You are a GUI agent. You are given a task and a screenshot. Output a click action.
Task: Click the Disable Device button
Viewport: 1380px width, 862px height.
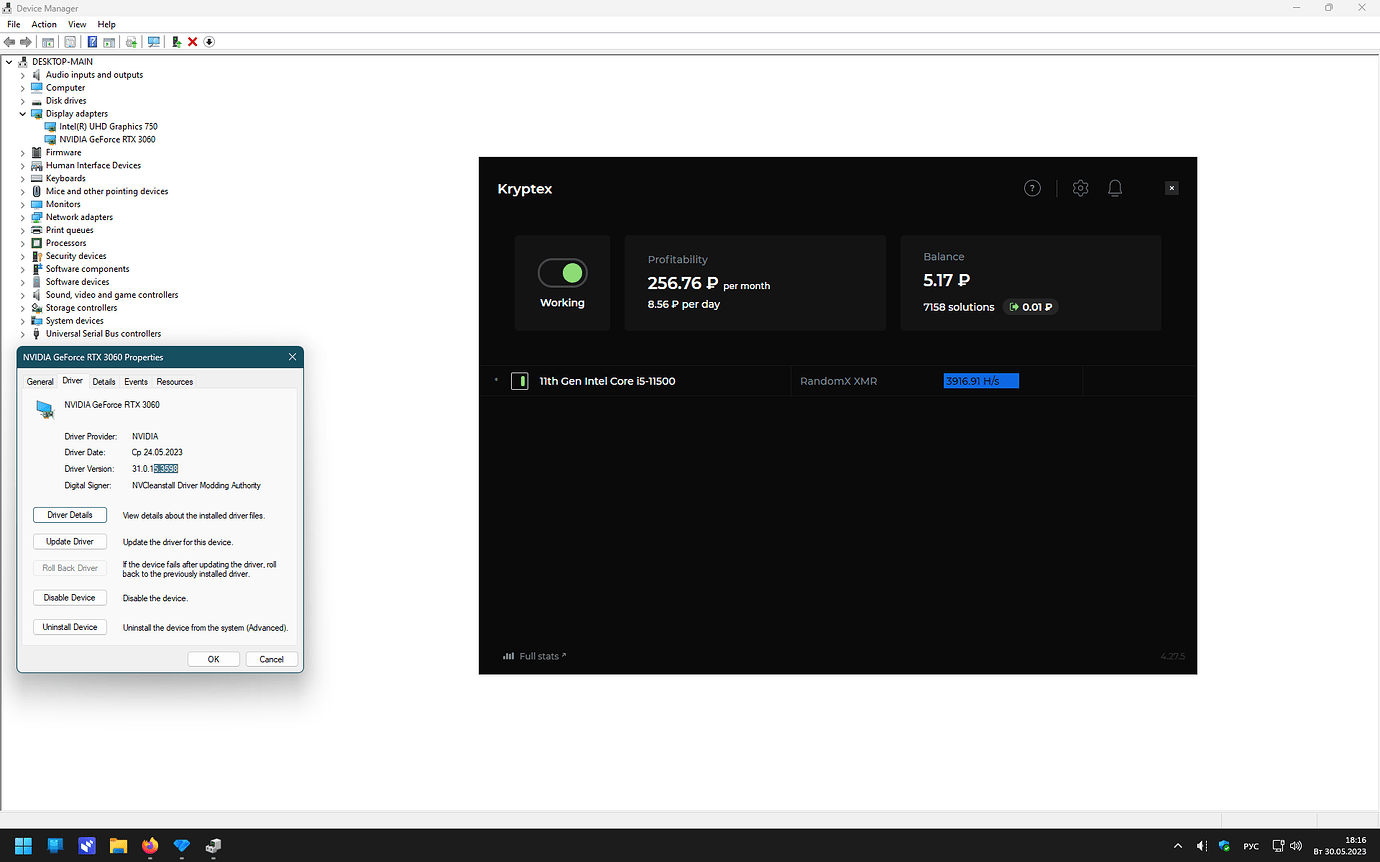click(70, 597)
